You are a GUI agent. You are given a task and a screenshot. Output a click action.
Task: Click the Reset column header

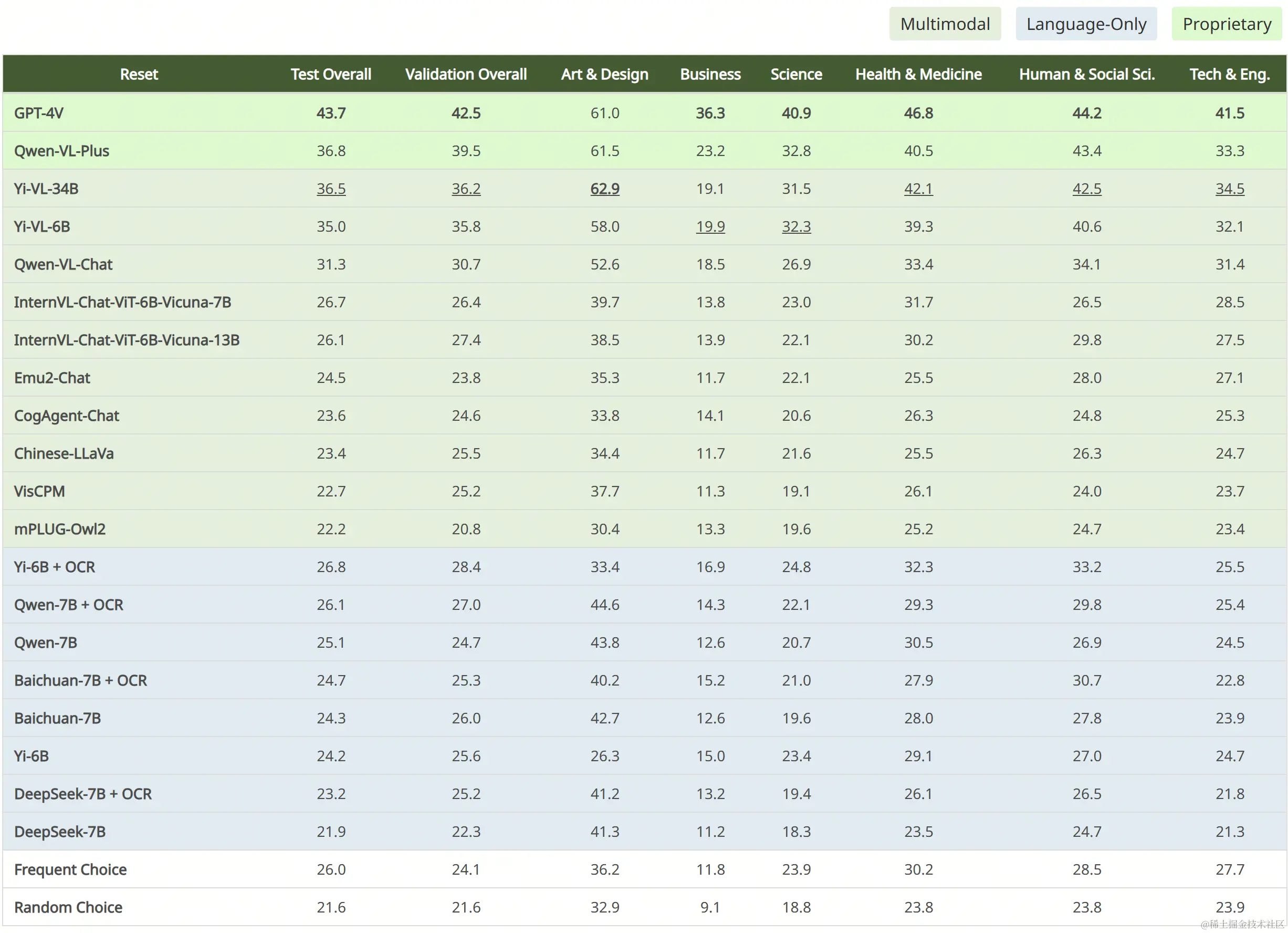[x=139, y=75]
